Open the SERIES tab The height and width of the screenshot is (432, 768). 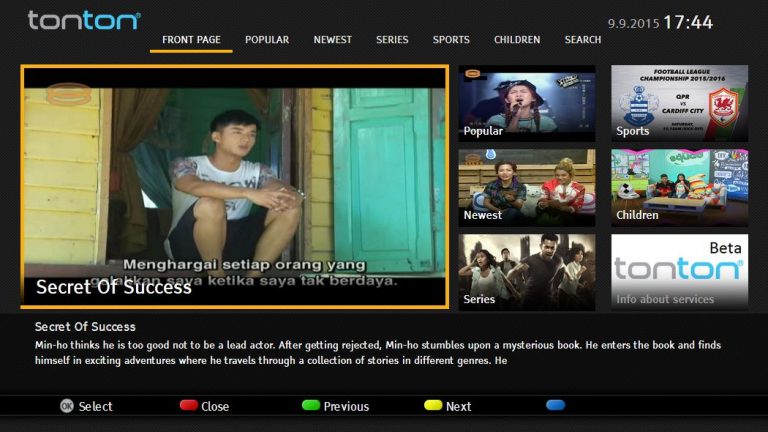click(392, 40)
